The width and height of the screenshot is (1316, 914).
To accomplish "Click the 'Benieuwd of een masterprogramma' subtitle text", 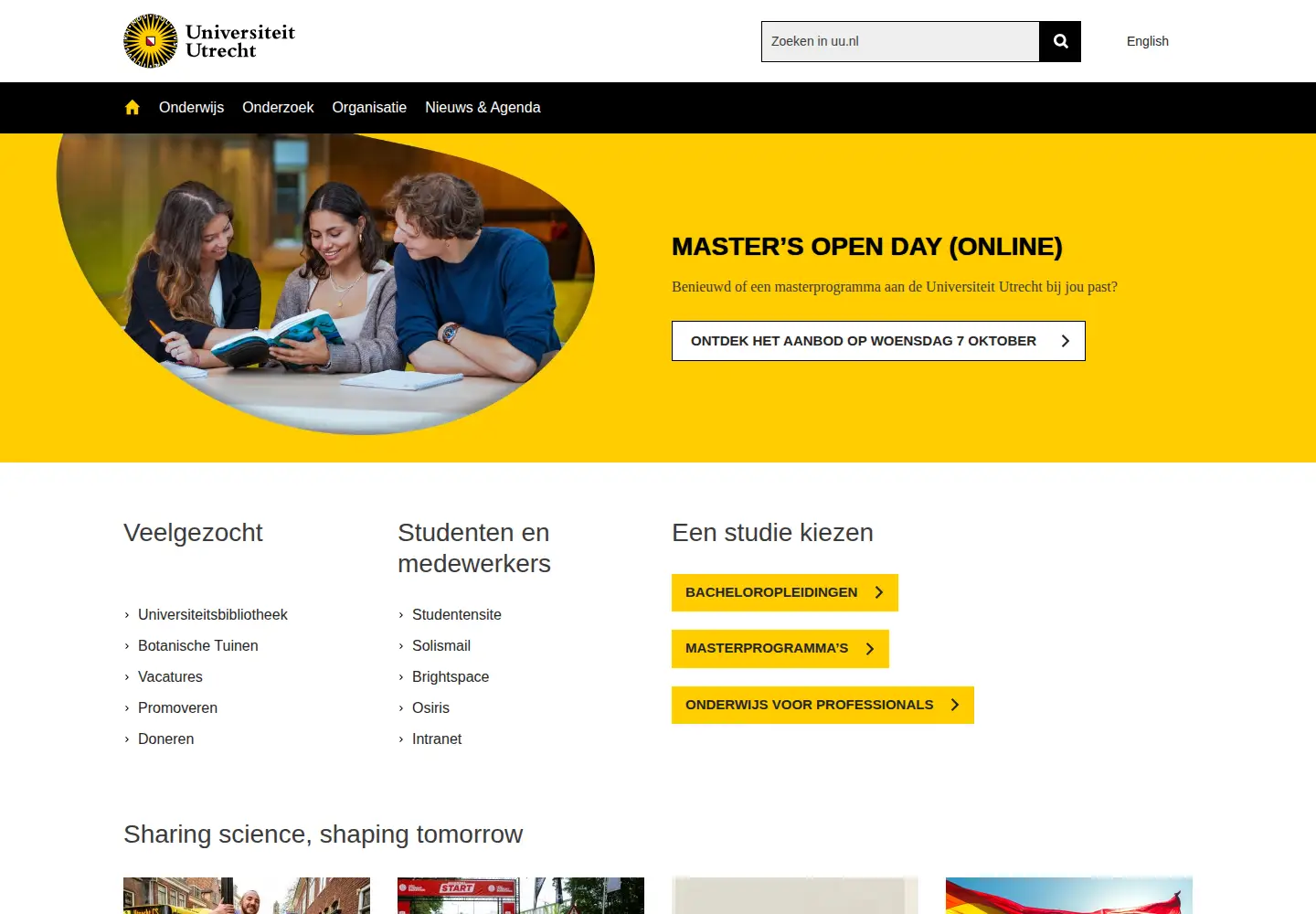I will coord(895,287).
